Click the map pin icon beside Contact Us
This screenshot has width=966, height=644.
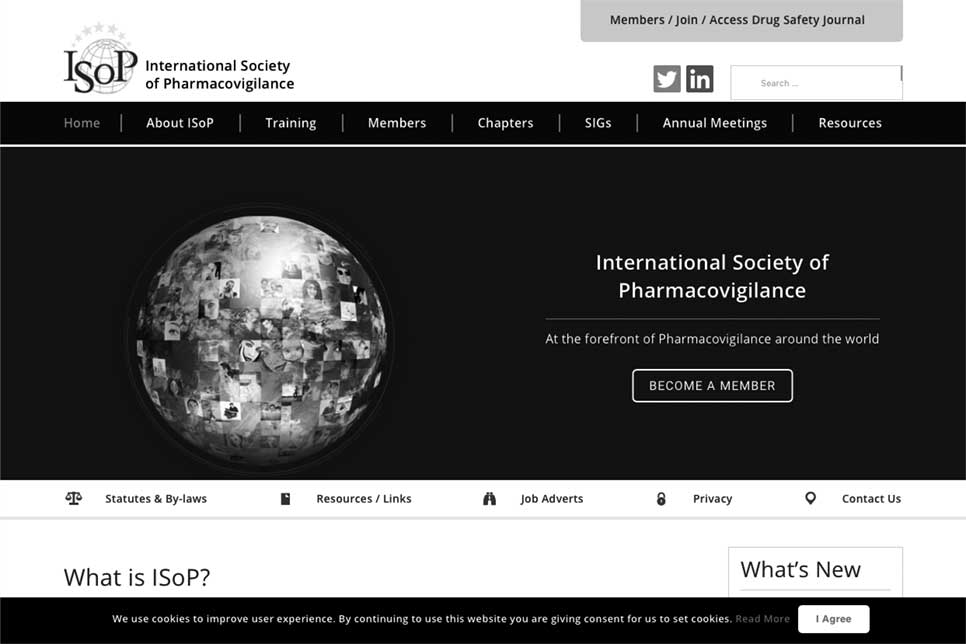(811, 498)
